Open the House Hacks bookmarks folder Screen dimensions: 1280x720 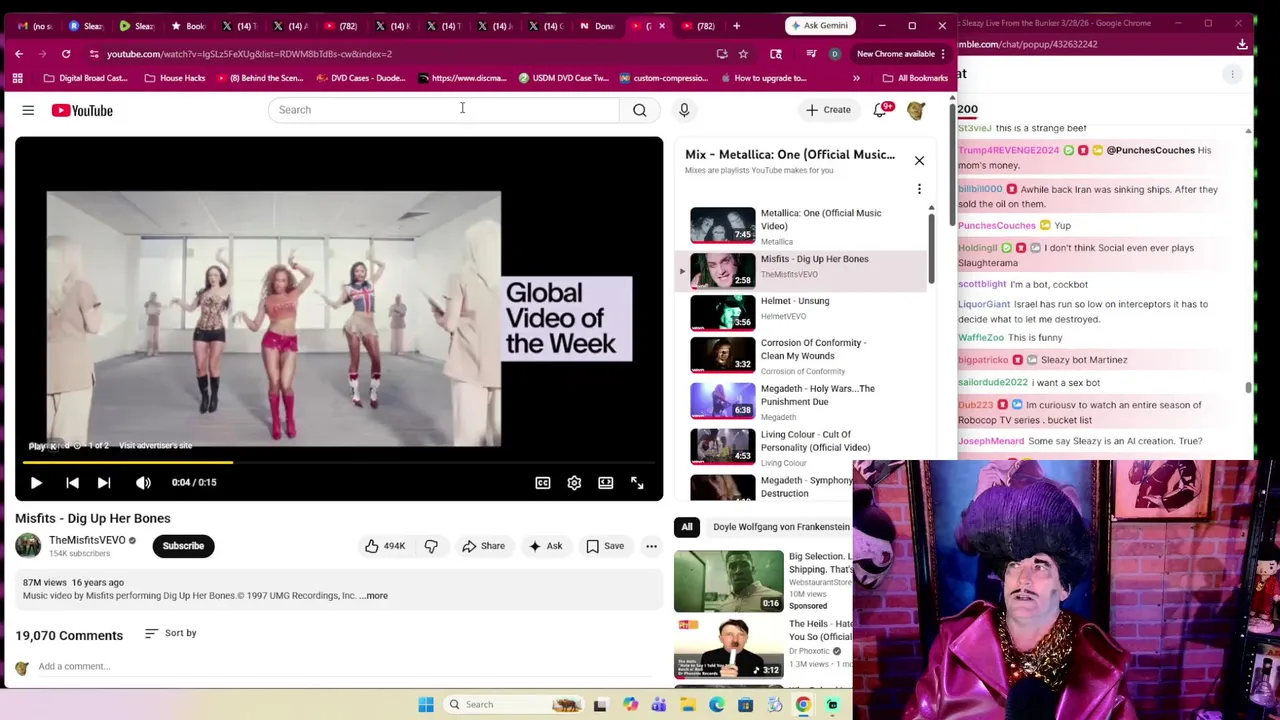click(175, 78)
